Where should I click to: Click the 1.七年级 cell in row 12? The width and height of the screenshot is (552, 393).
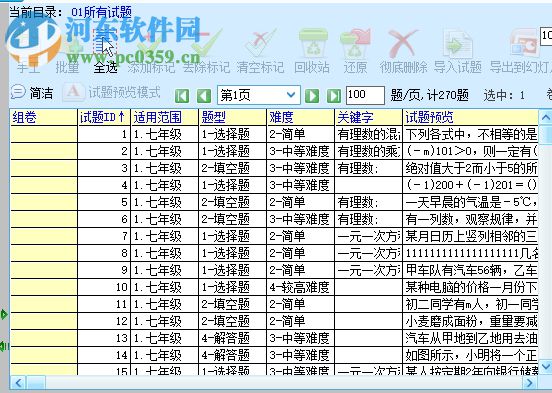pyautogui.click(x=164, y=321)
